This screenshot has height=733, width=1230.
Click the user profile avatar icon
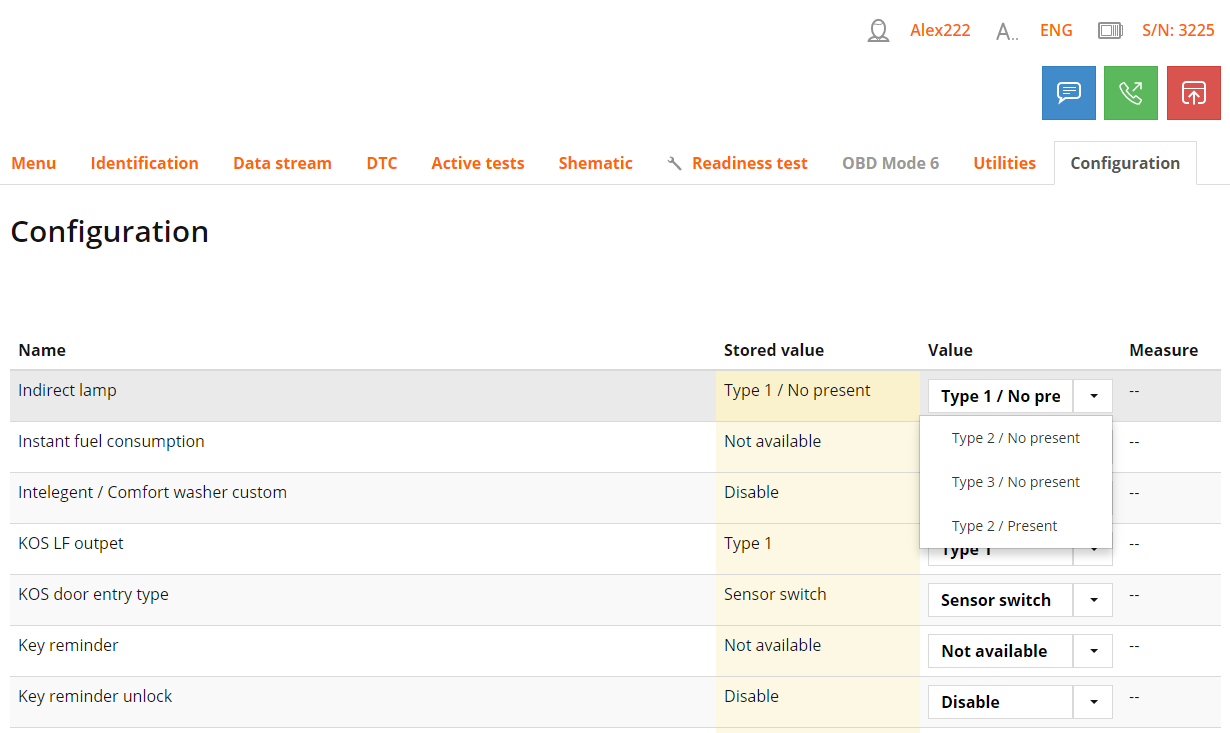(x=878, y=31)
